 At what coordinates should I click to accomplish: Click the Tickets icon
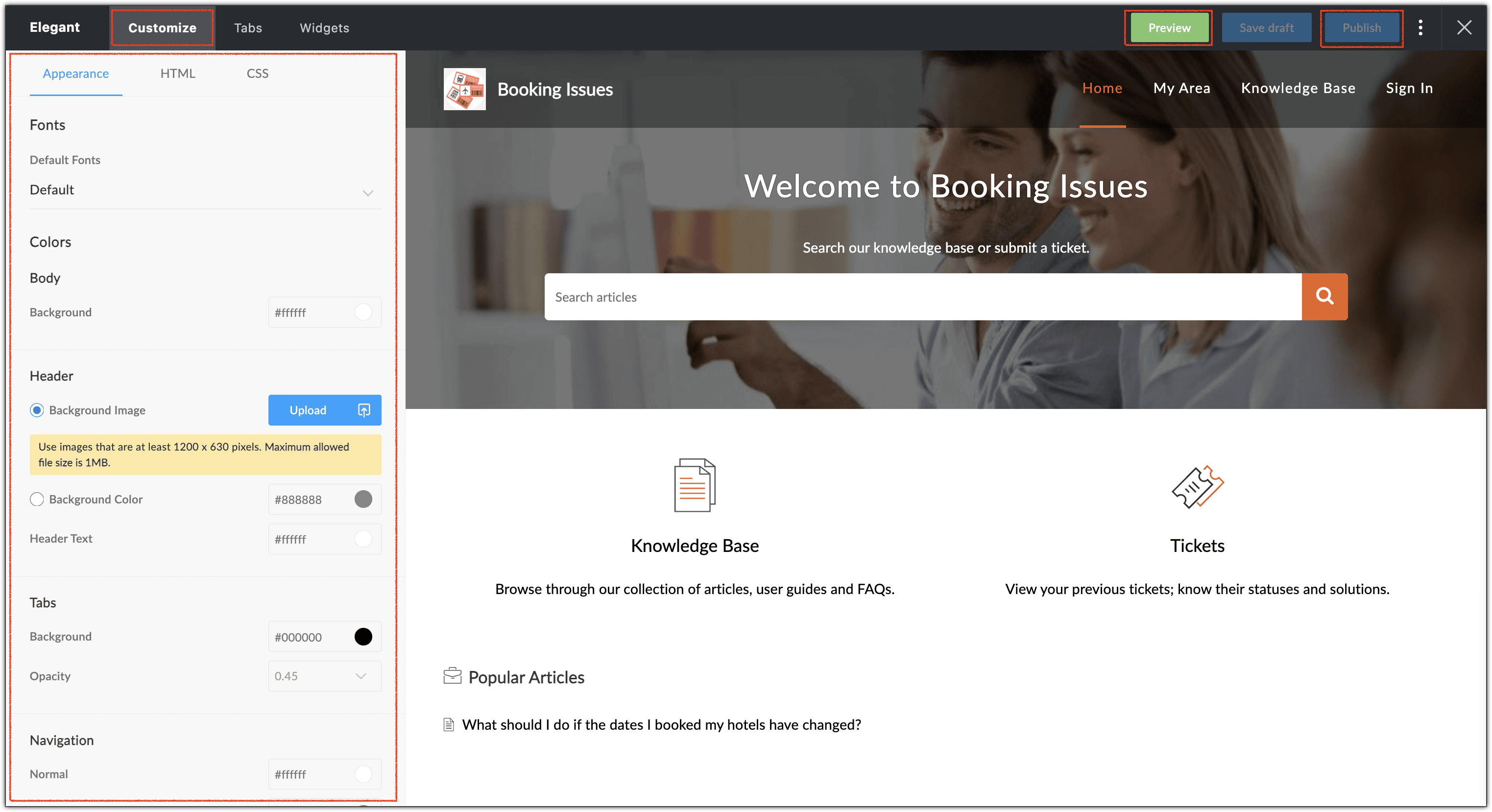[x=1197, y=486]
